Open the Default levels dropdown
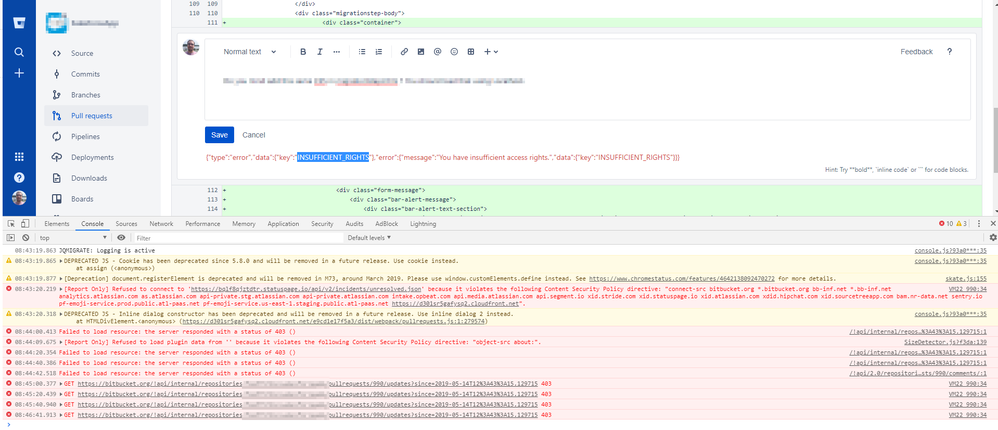Viewport: 998px width, 430px height. coord(369,237)
